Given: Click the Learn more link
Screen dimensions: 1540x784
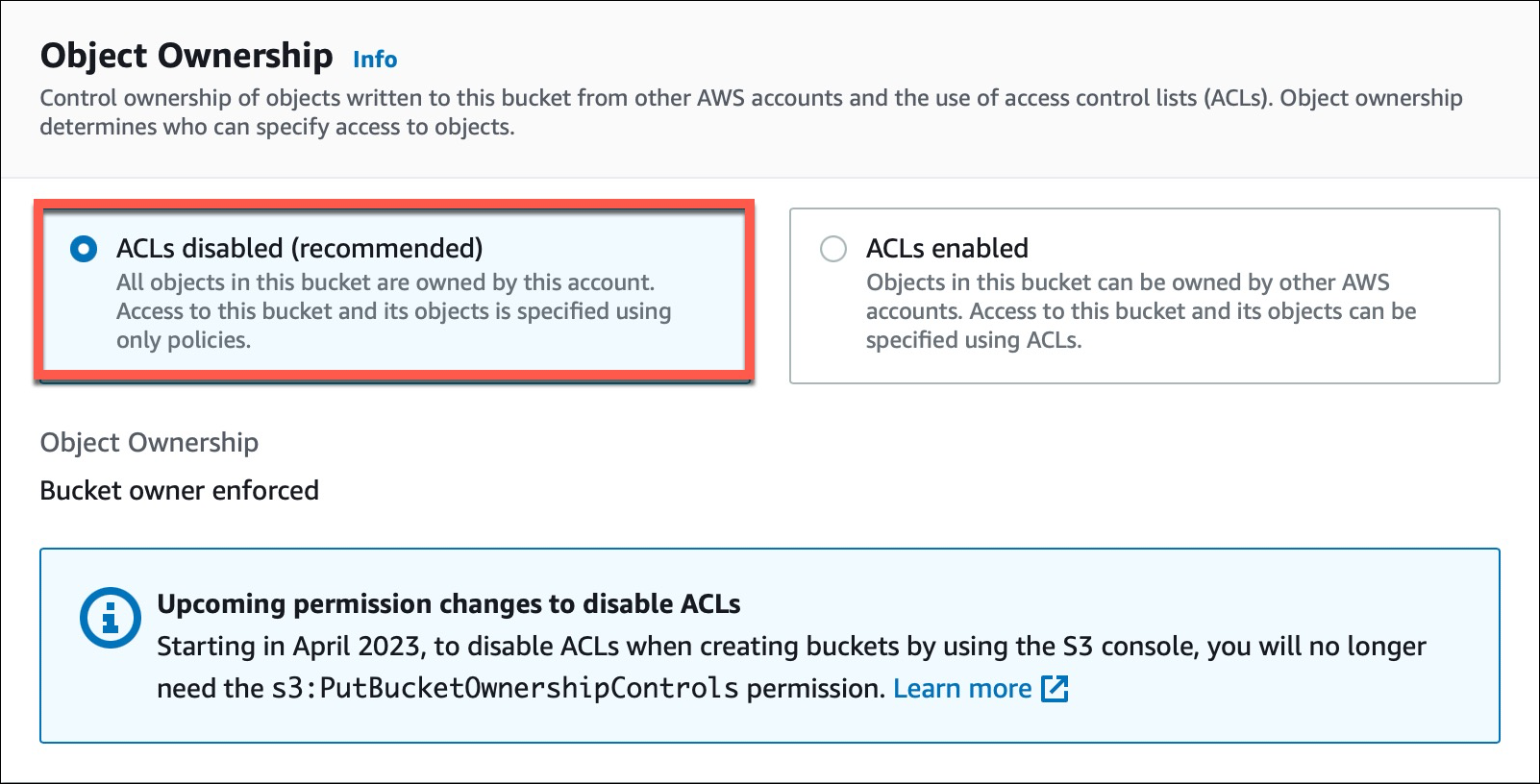Looking at the screenshot, I should [962, 689].
